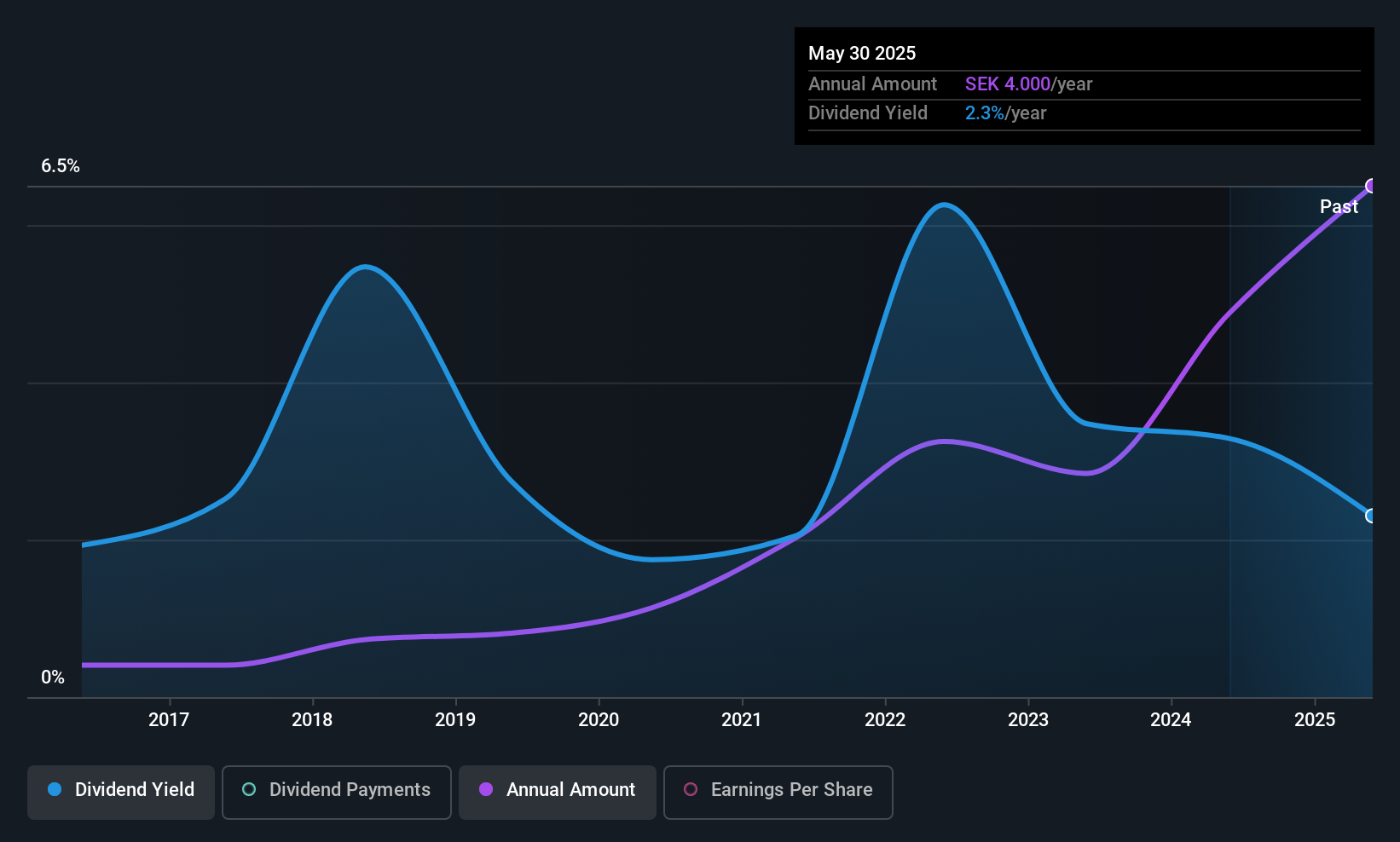Click the teal Dividend Payments circle icon
Screen dimensions: 1400x842
coord(248,790)
